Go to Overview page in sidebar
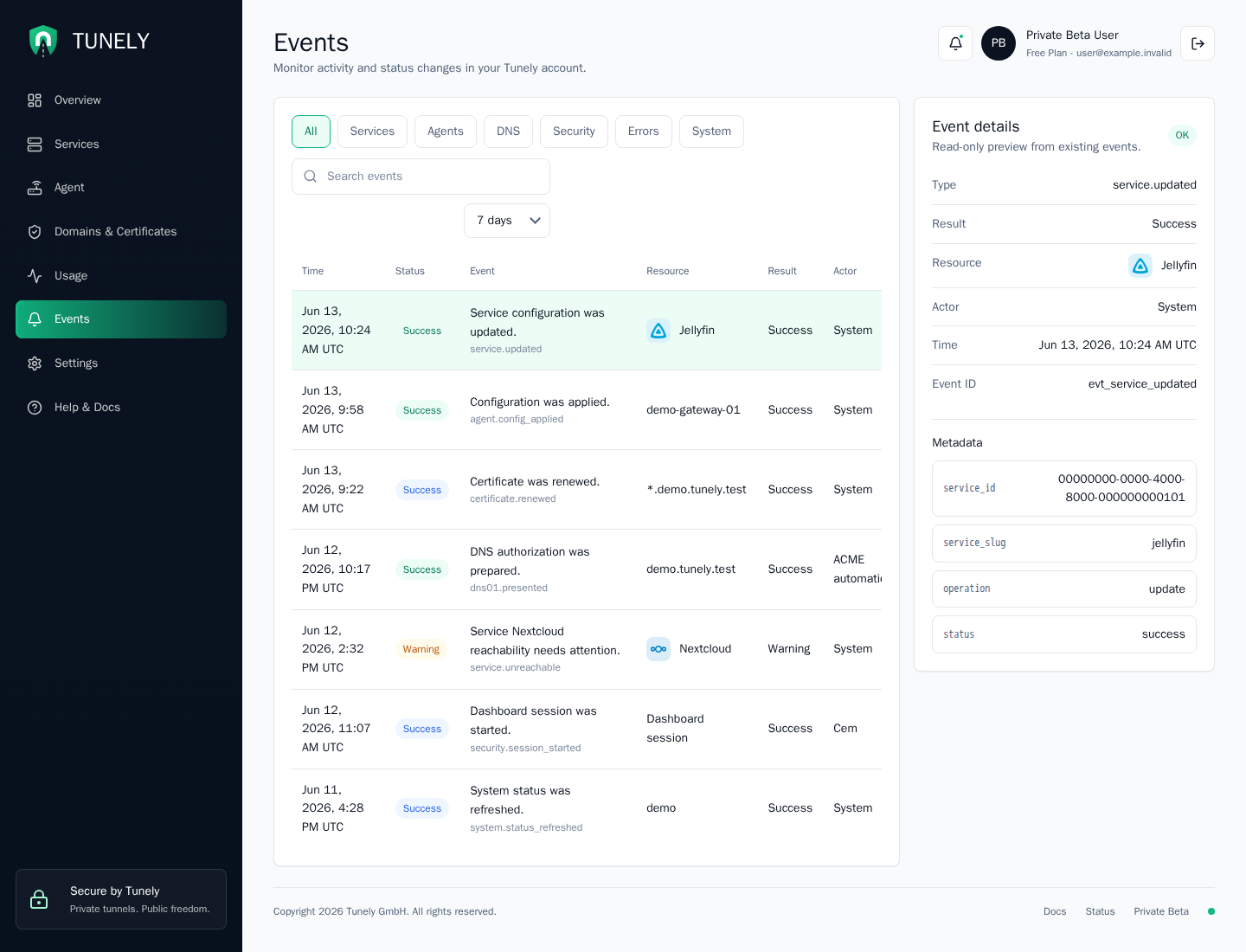Screen dimensions: 1246x952 (121, 100)
